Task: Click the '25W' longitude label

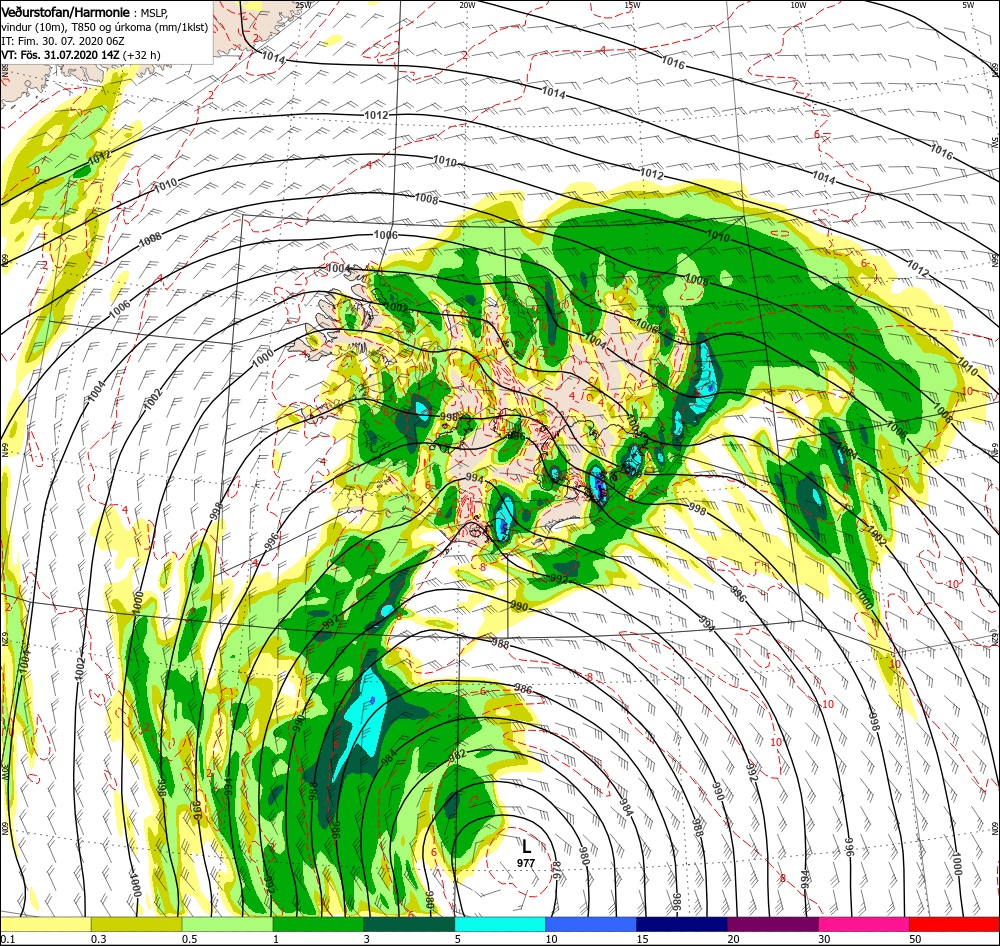Action: tap(303, 5)
